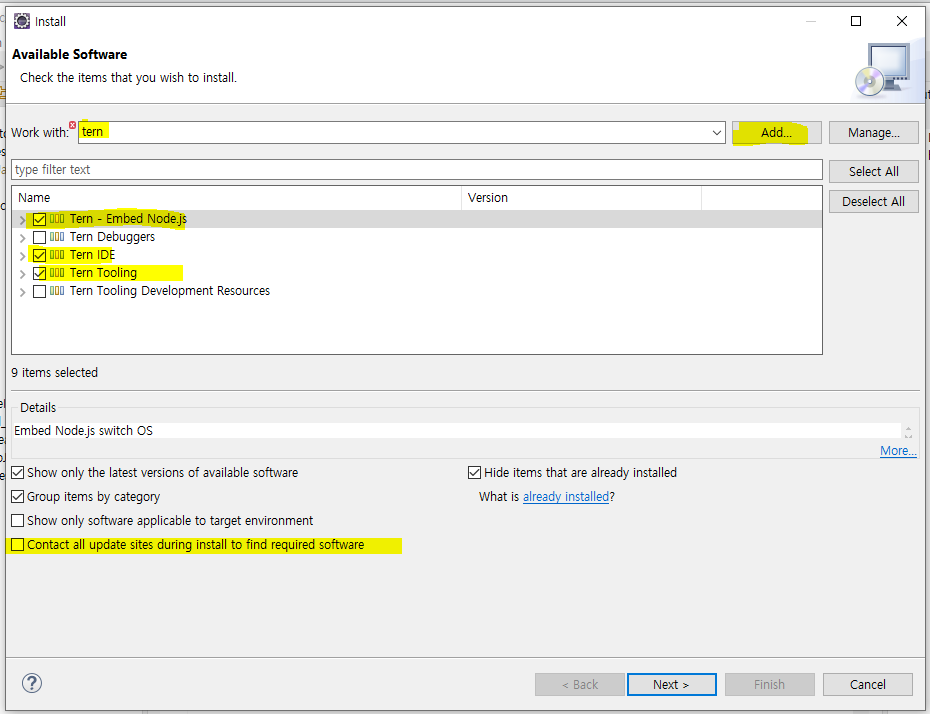Click the category icon next to Tern Tooling
Viewport: 930px width, 714px height.
click(57, 273)
